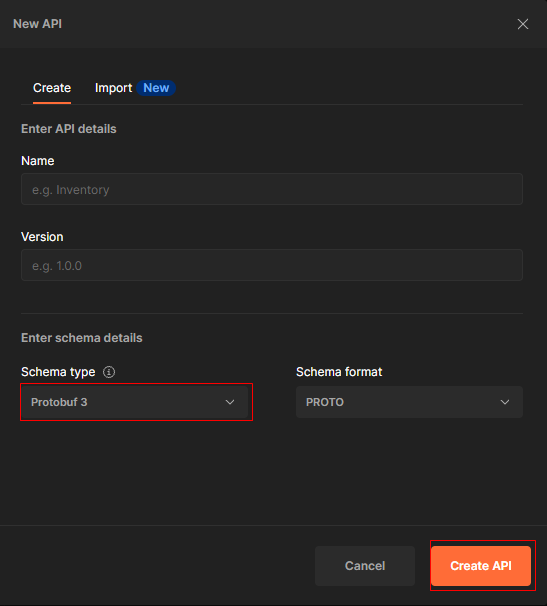This screenshot has width=547, height=606.
Task: Click the chevron arrow in PROTO field
Action: click(505, 402)
